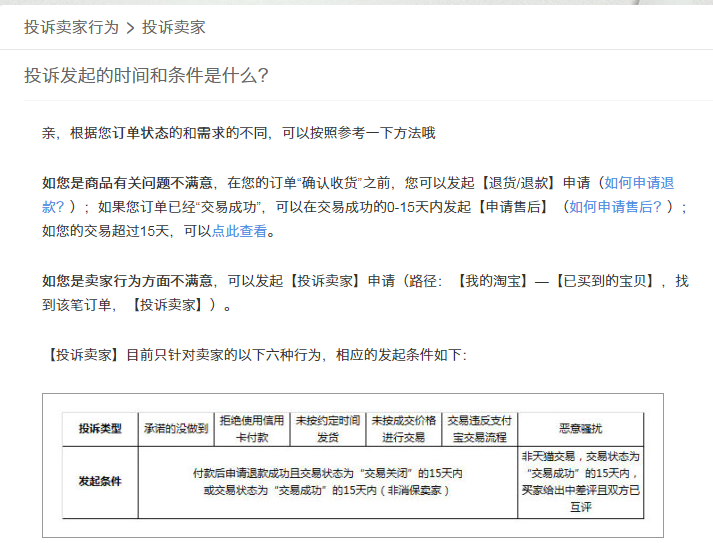Click the 投诉卖家 breadcrumb item
This screenshot has width=713, height=543.
[174, 27]
